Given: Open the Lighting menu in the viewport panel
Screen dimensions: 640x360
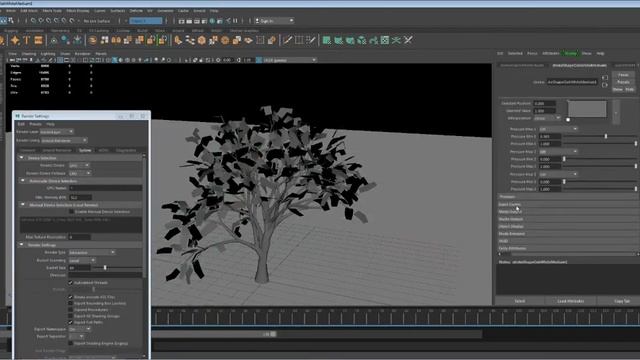Looking at the screenshot, I should coord(48,53).
